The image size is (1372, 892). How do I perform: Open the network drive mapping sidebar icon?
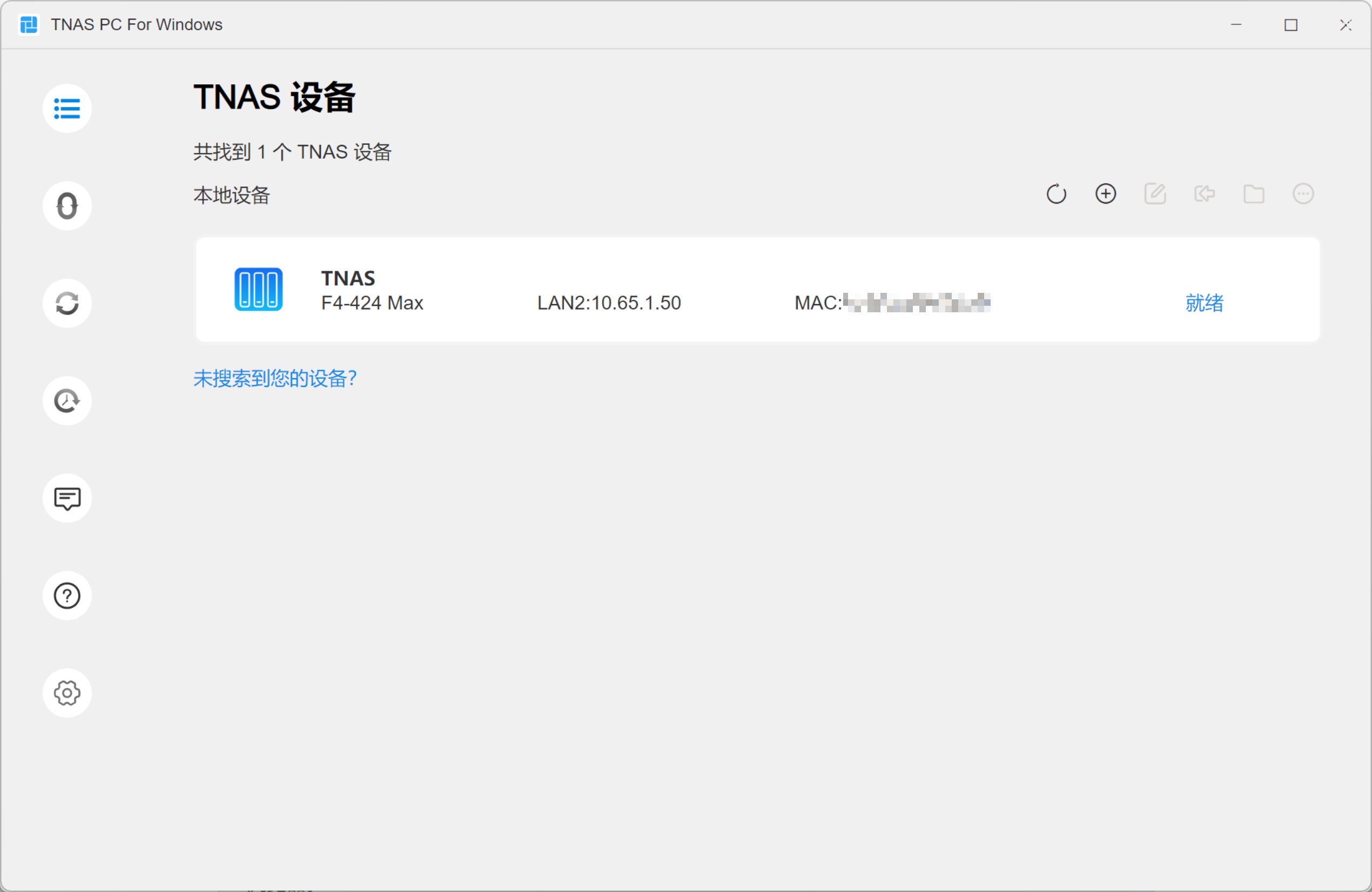(67, 206)
